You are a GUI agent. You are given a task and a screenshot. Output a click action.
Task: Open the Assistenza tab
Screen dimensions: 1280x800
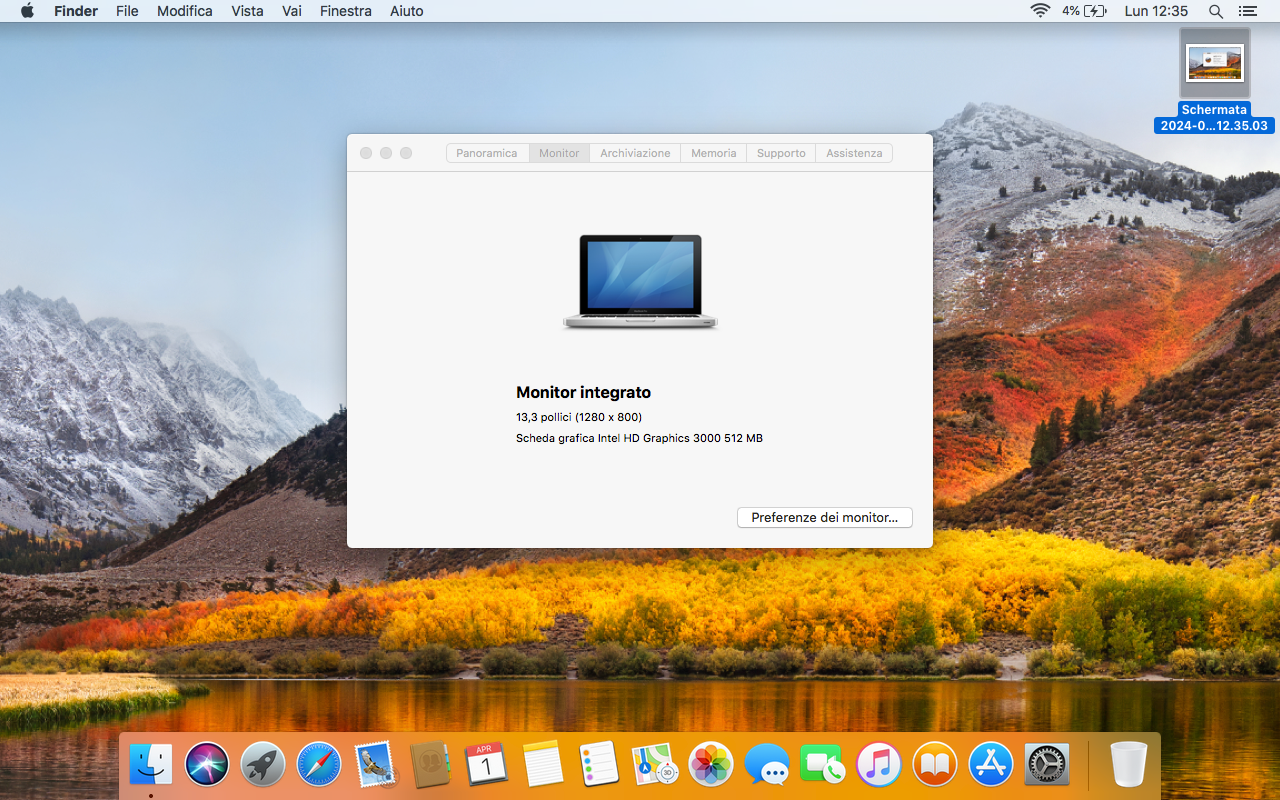(854, 153)
